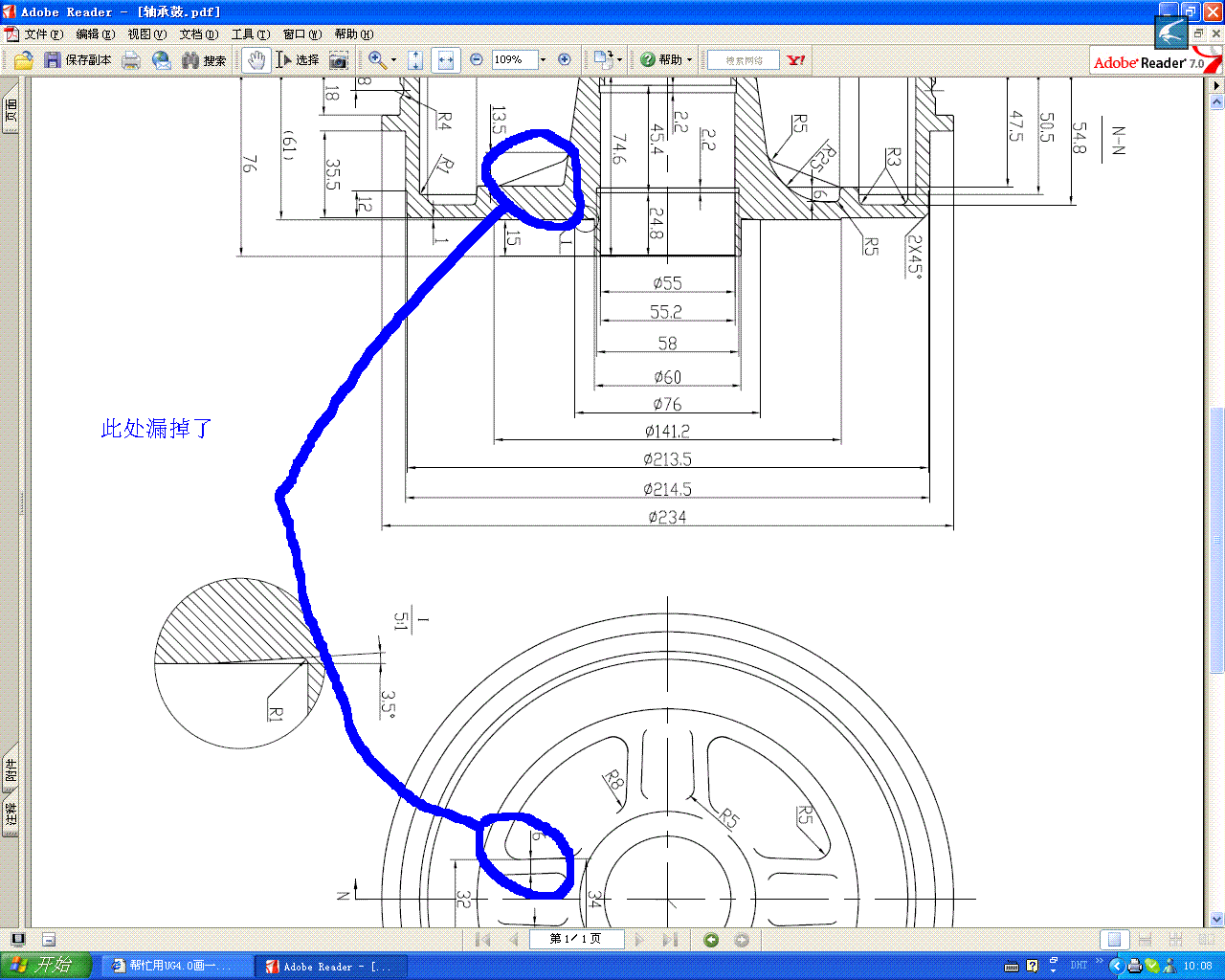This screenshot has width=1225, height=980.
Task: Click the zoom percentage field showing 109%
Action: 515,60
